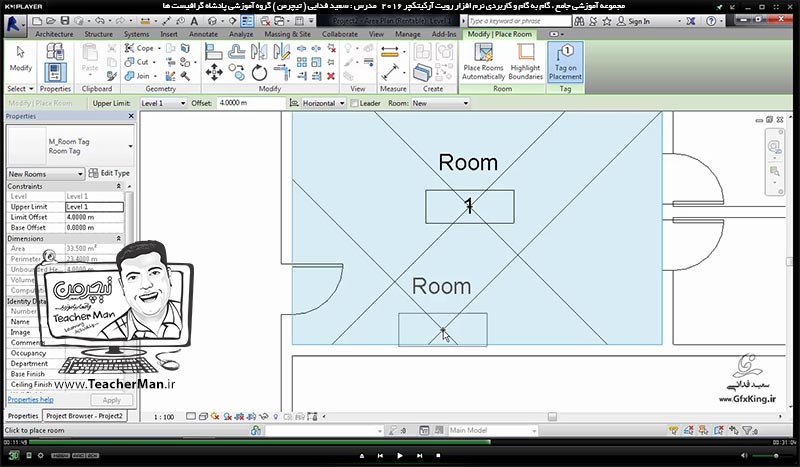Click the Upper Limit Level 1 property value
This screenshot has height=467, width=800.
coord(94,207)
